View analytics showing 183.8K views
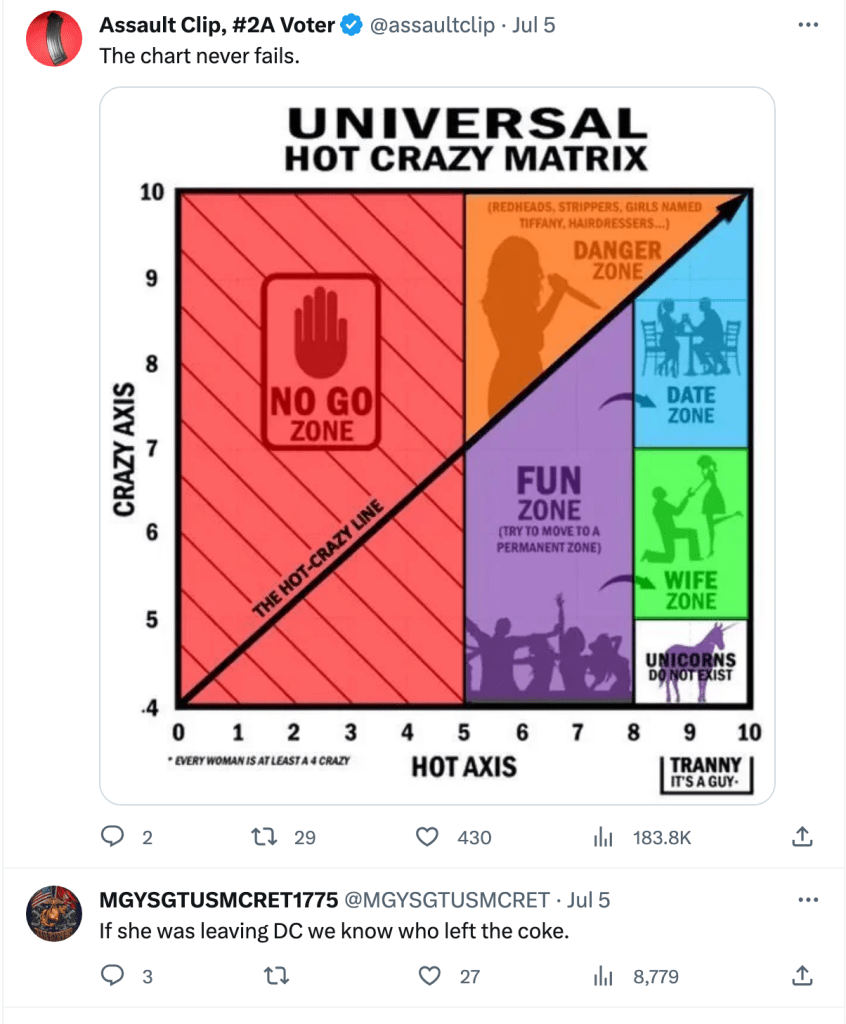846x1024 pixels. click(604, 836)
